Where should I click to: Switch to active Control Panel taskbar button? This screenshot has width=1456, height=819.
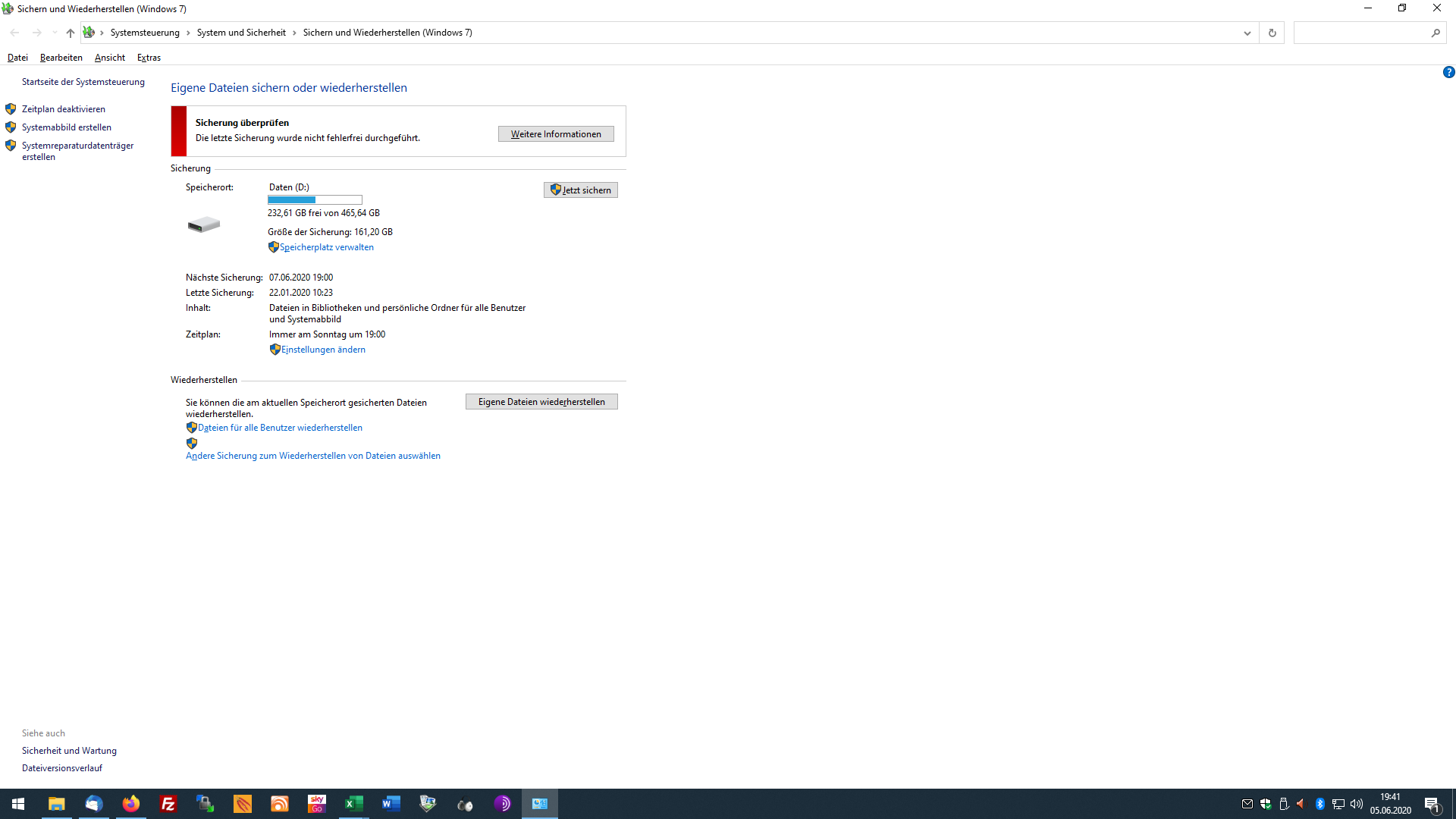[539, 804]
